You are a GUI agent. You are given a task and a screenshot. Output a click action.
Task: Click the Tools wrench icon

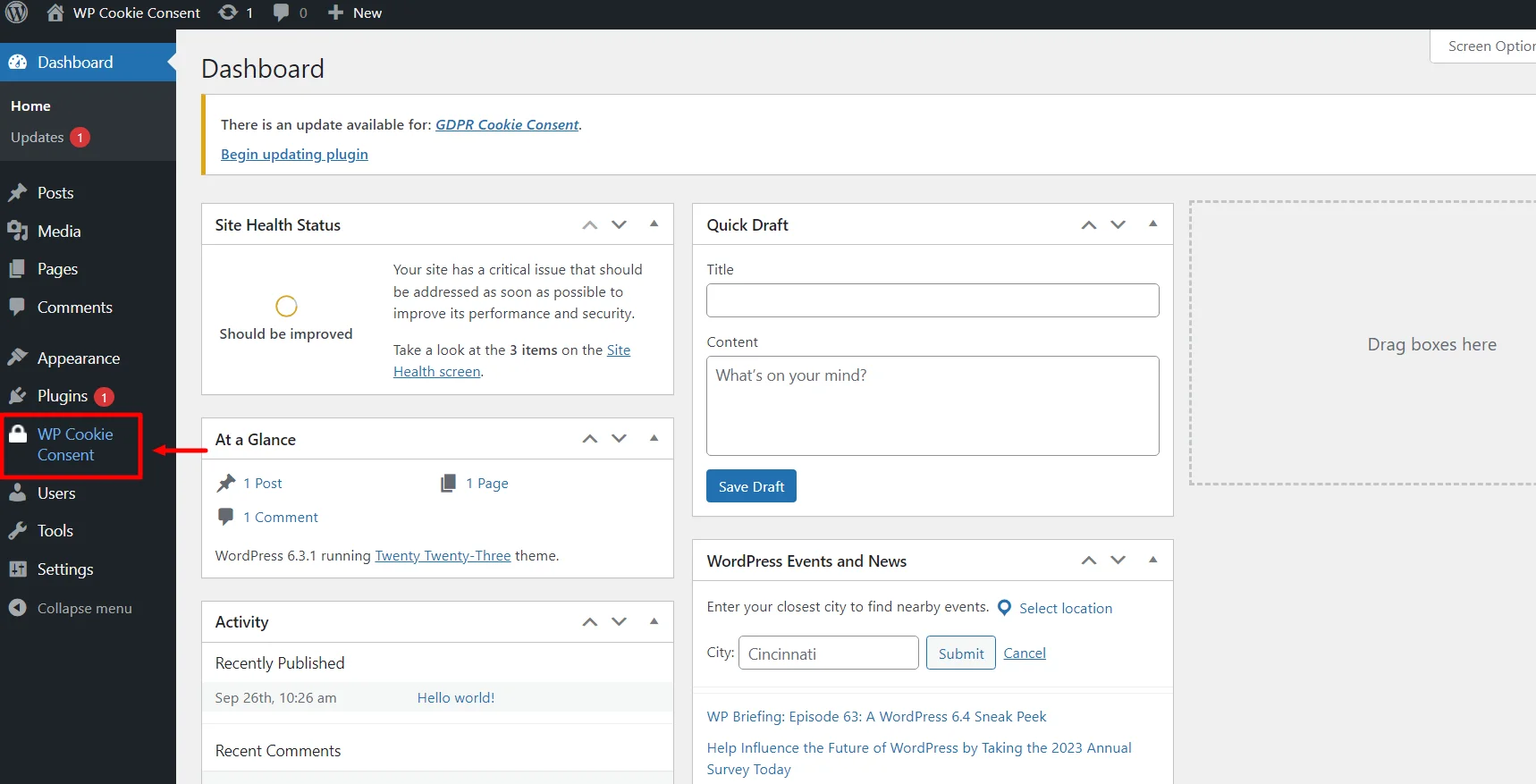point(18,530)
